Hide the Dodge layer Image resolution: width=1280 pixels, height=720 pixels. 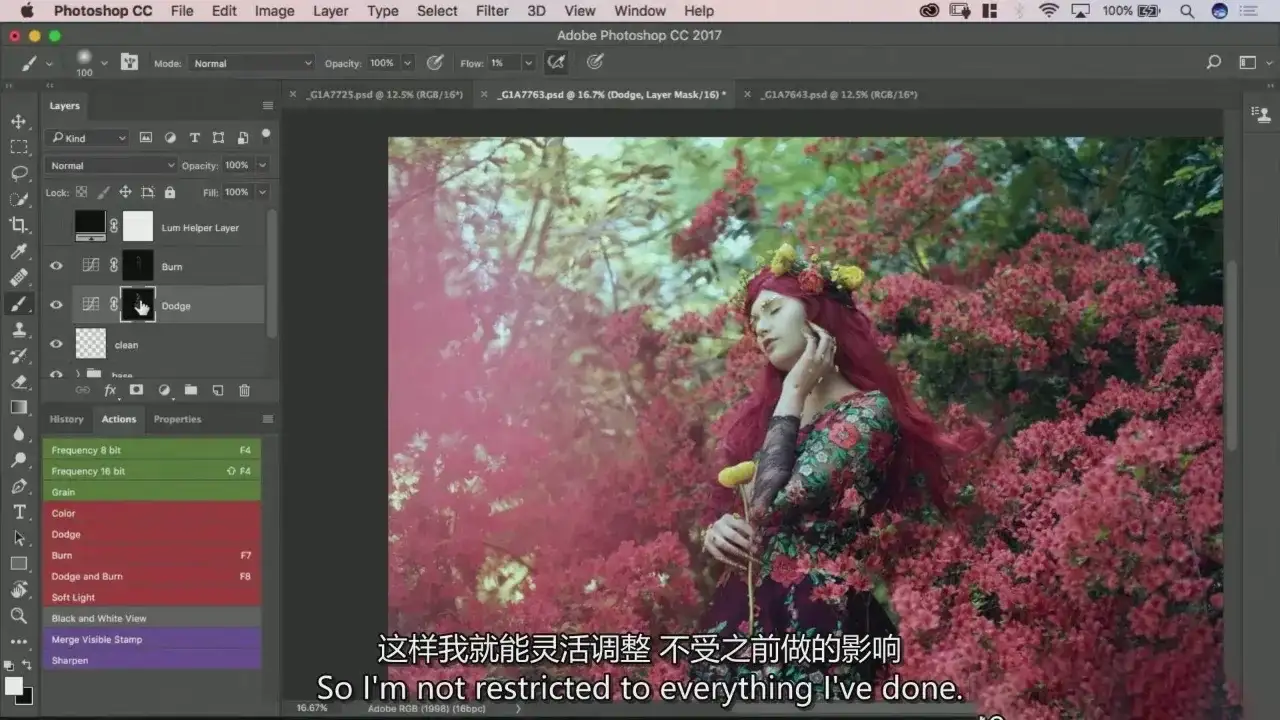coord(56,305)
